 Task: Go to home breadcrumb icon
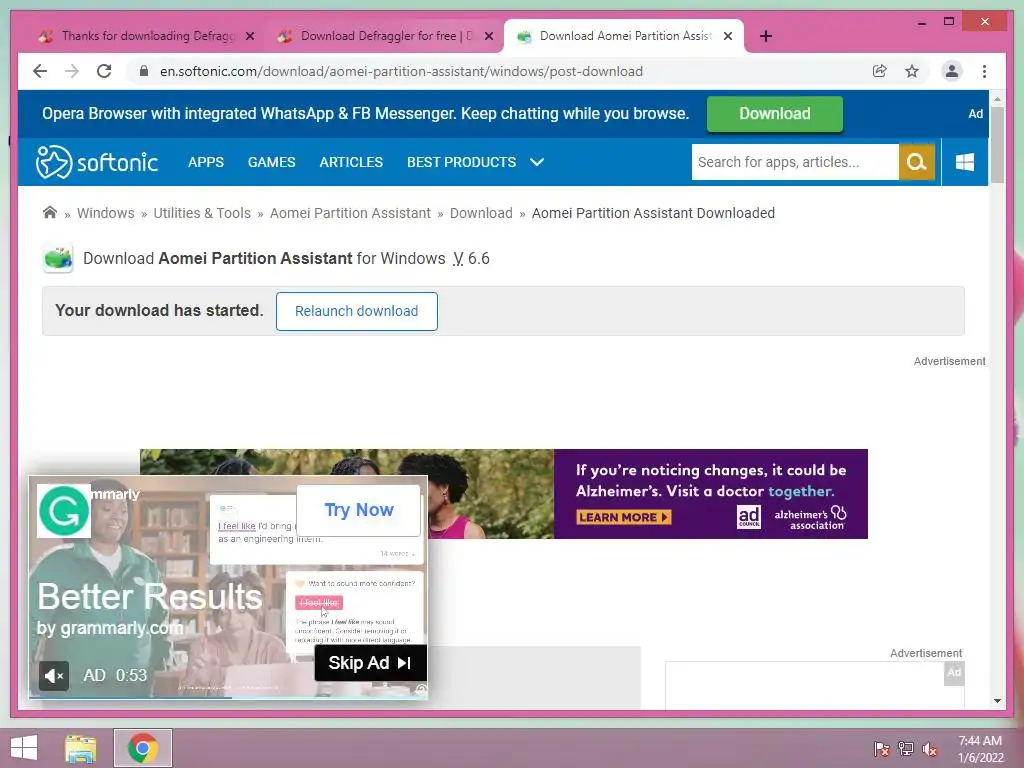click(50, 212)
